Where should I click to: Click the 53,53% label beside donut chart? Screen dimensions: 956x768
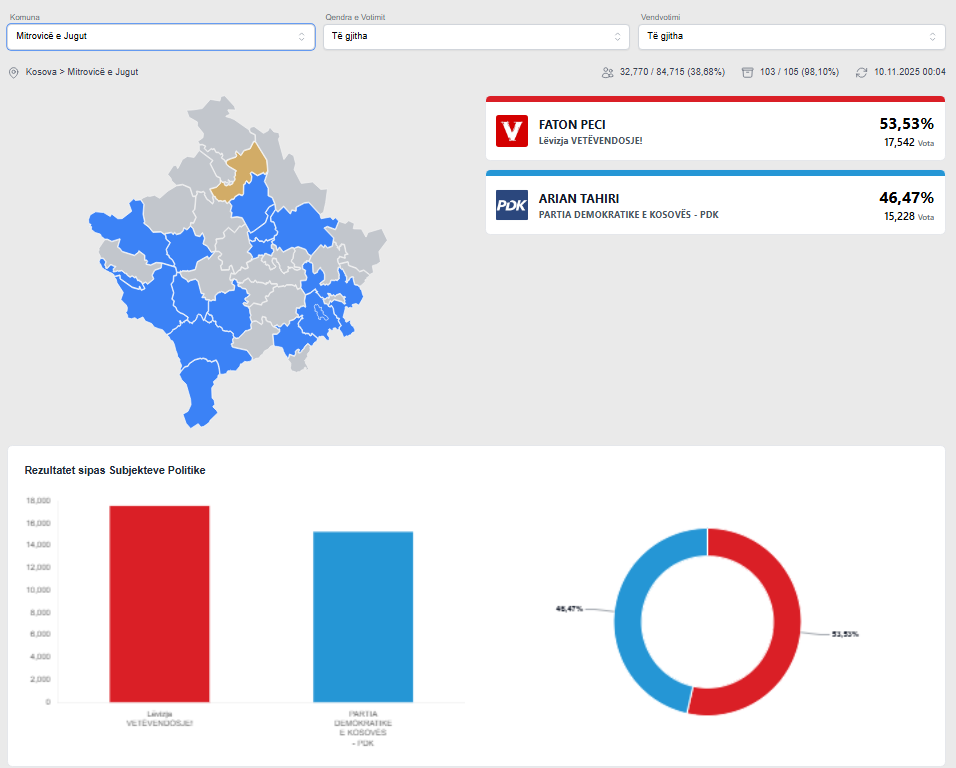845,634
